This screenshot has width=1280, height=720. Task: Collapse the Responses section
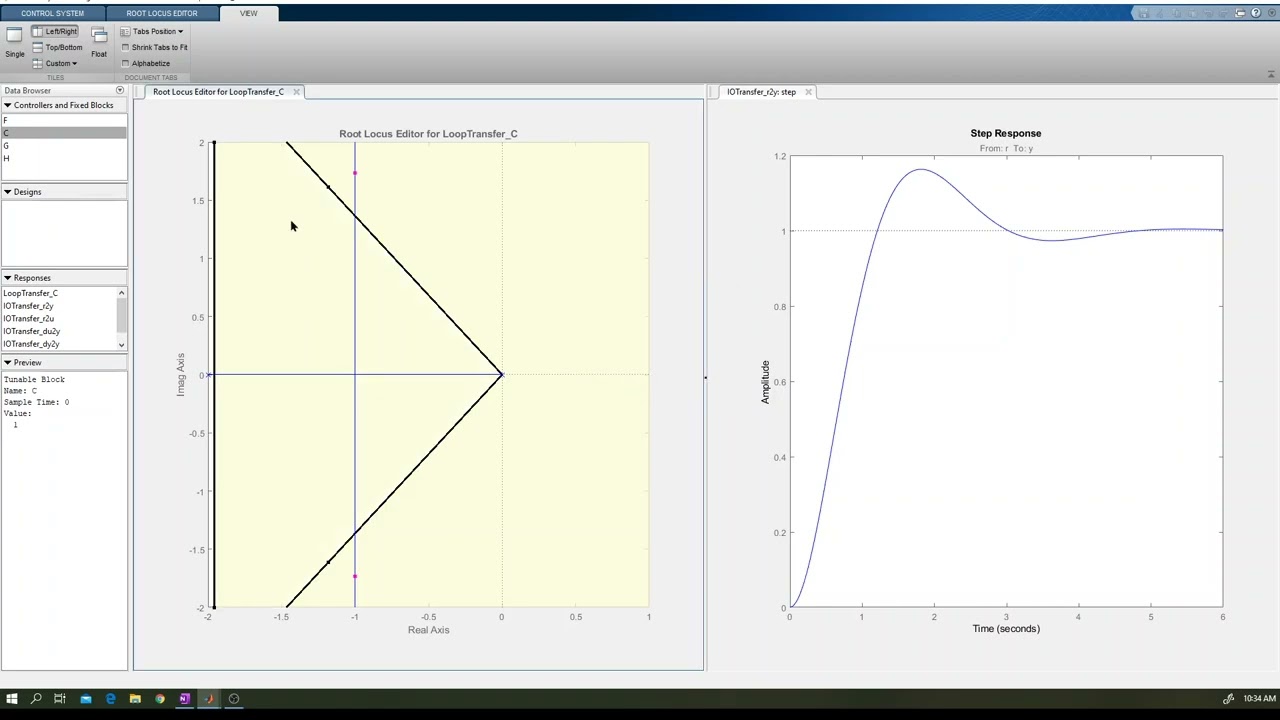[7, 278]
